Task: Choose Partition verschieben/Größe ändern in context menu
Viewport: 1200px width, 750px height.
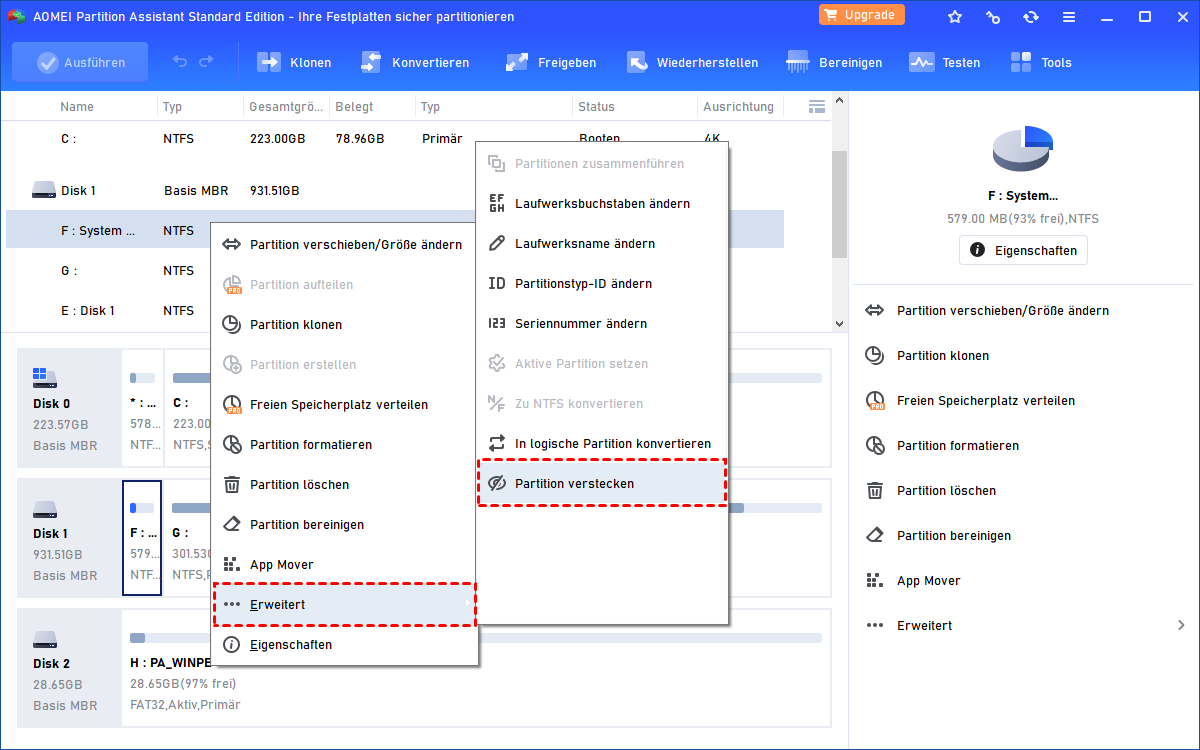Action: (344, 244)
